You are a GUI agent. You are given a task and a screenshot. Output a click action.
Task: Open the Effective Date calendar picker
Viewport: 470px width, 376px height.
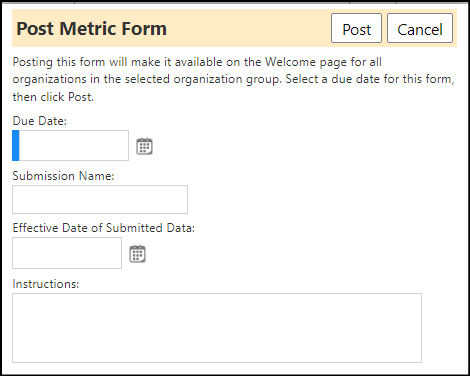pyautogui.click(x=137, y=254)
